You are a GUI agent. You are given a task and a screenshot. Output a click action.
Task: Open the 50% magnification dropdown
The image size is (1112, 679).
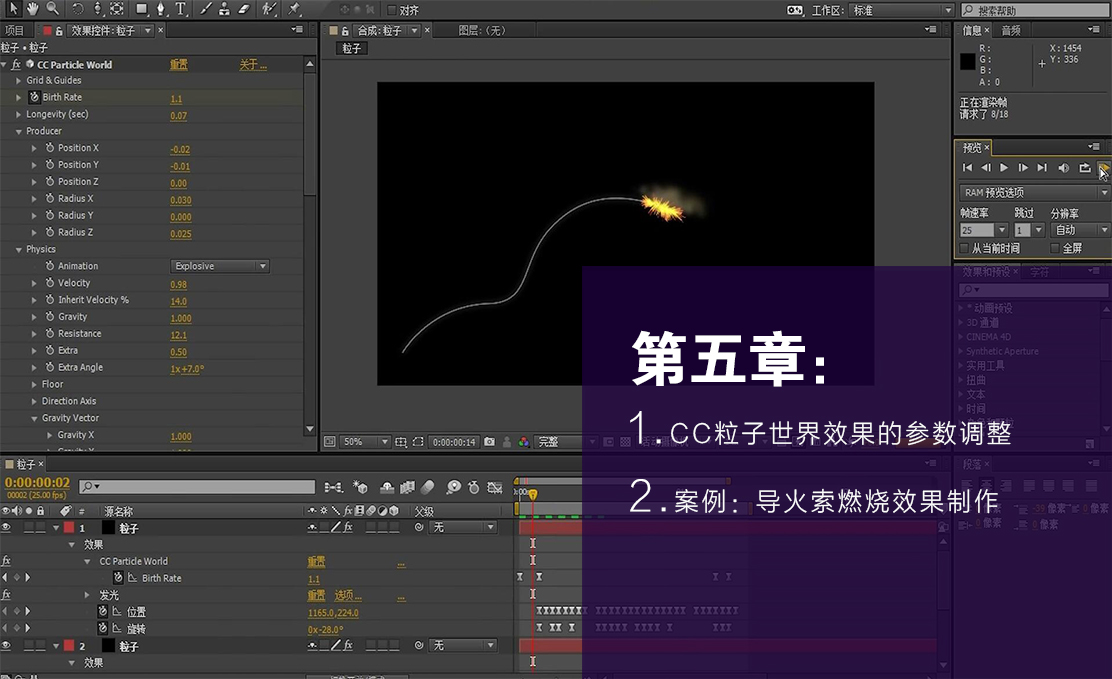pyautogui.click(x=365, y=441)
